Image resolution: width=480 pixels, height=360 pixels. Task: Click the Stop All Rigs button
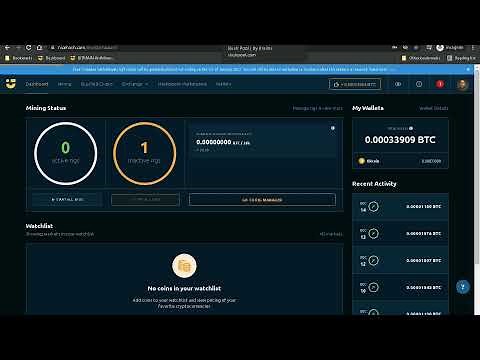[x=145, y=200]
